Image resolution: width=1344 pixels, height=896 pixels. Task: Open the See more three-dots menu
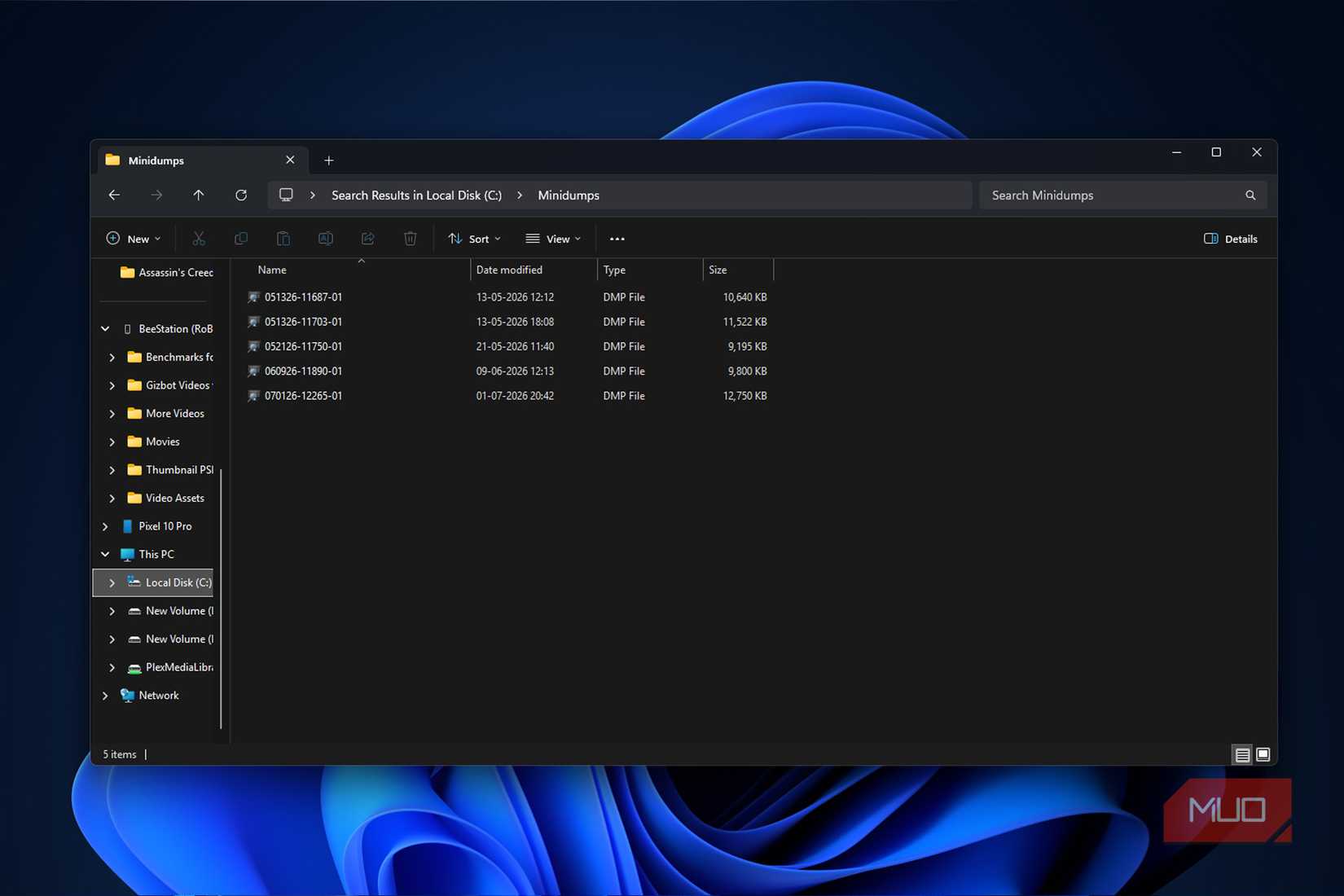tap(617, 239)
